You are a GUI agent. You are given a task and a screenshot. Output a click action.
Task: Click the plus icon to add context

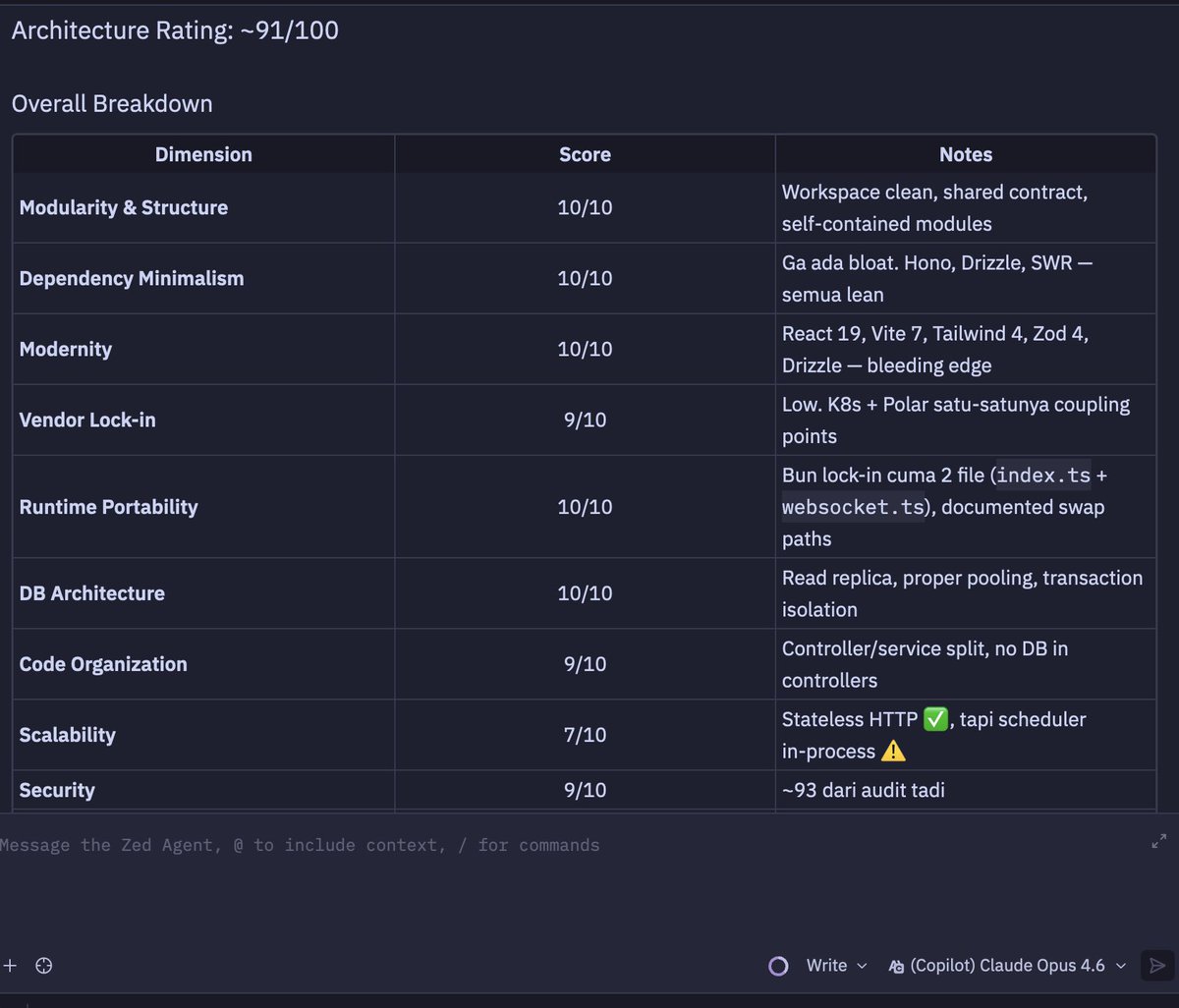(x=10, y=966)
